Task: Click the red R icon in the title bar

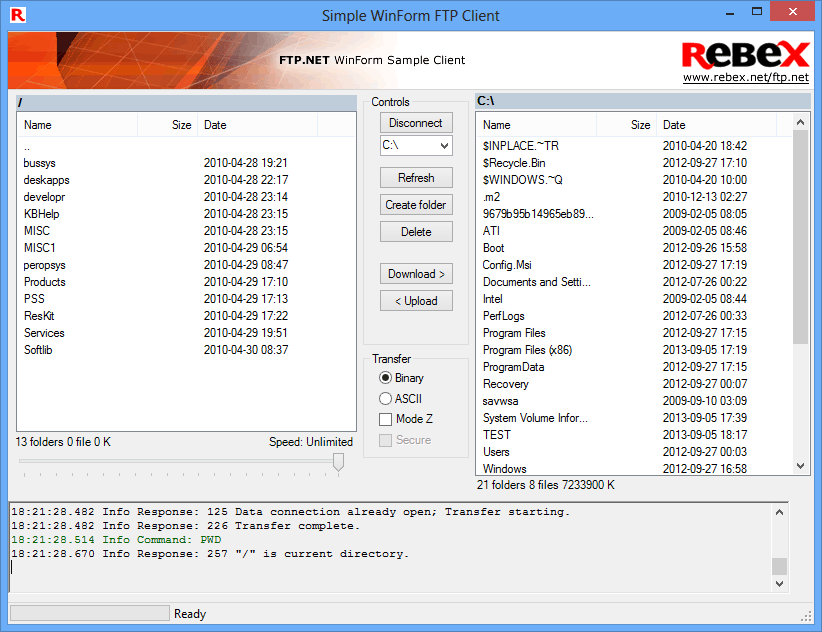Action: point(20,14)
